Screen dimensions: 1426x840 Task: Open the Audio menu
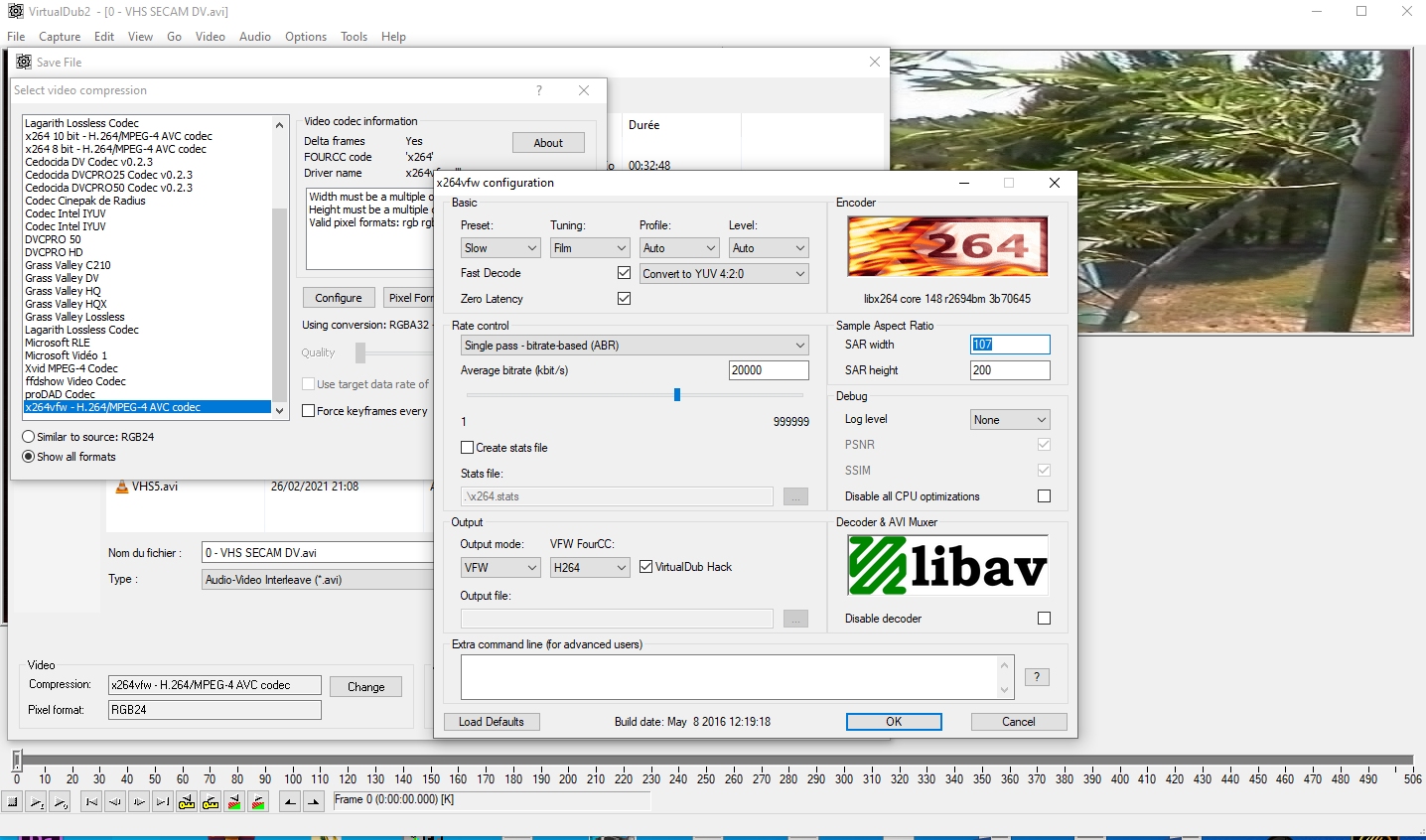(255, 37)
